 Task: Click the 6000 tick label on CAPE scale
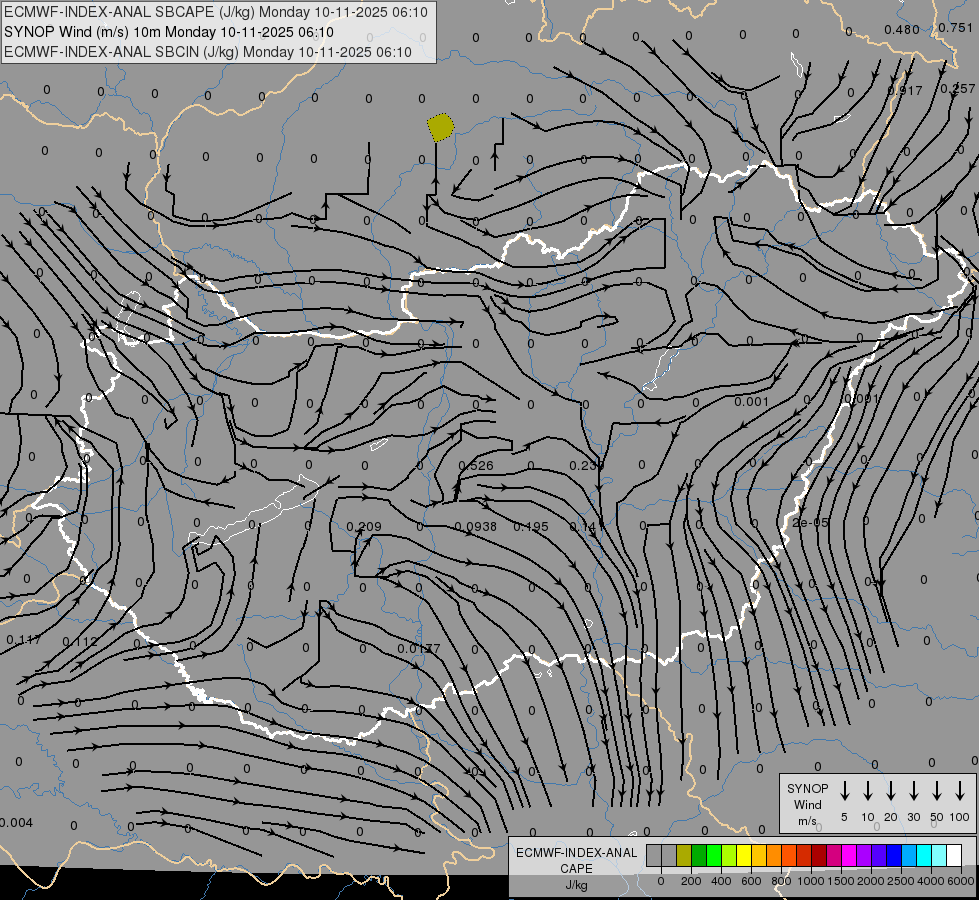960,881
